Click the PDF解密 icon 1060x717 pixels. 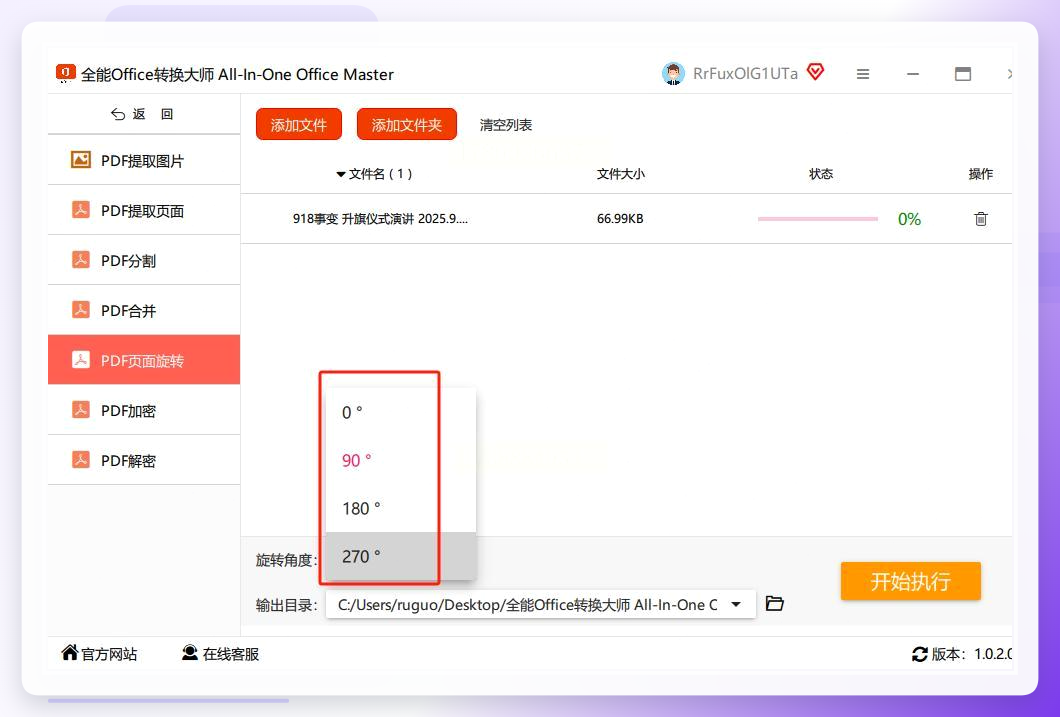[x=81, y=460]
